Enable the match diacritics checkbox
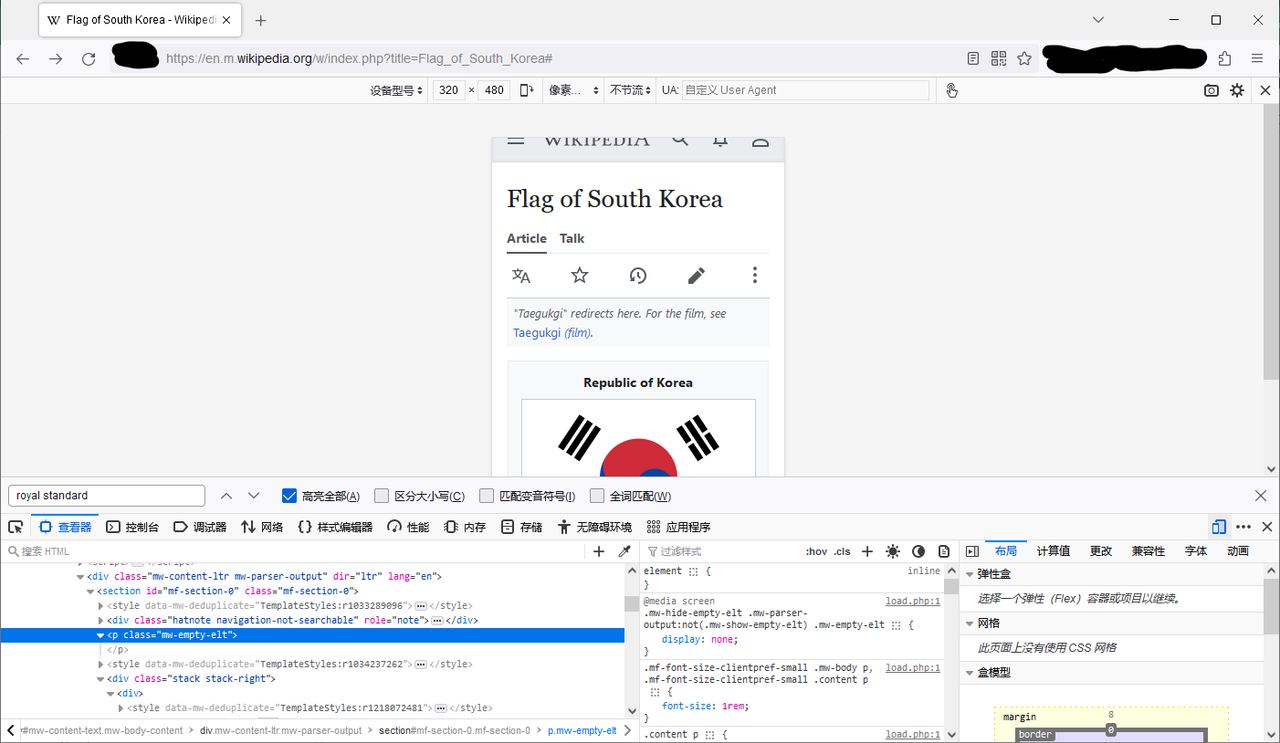The height and width of the screenshot is (743, 1280). [x=486, y=495]
